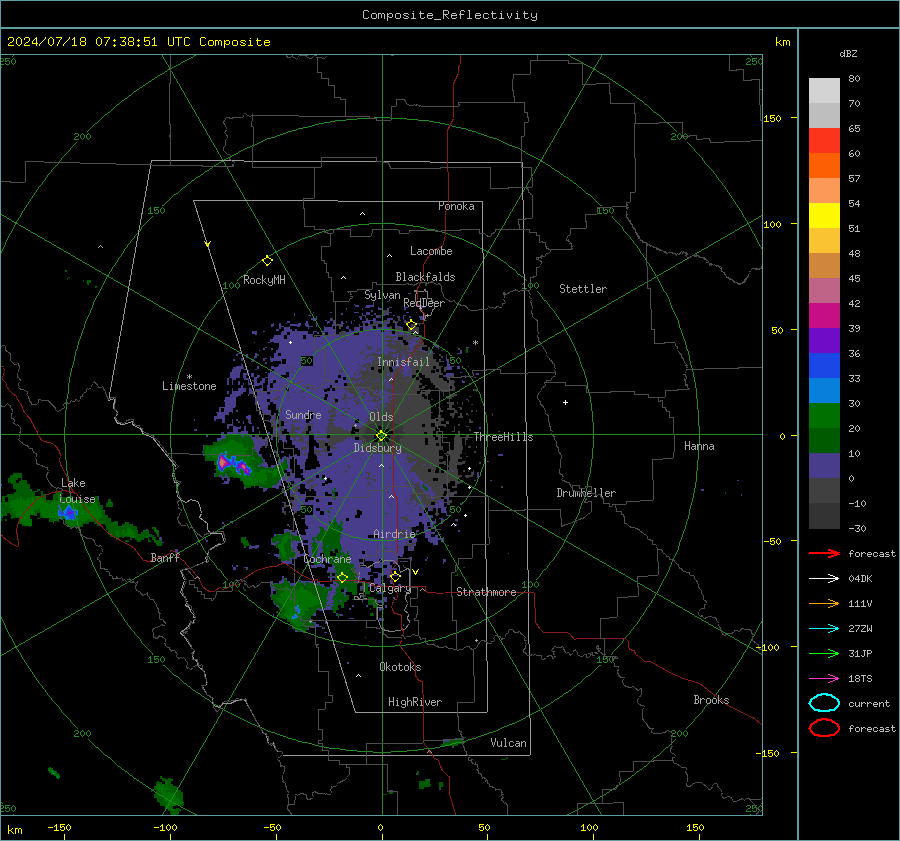The height and width of the screenshot is (841, 900).
Task: Click the Calgary city label
Action: pos(390,588)
